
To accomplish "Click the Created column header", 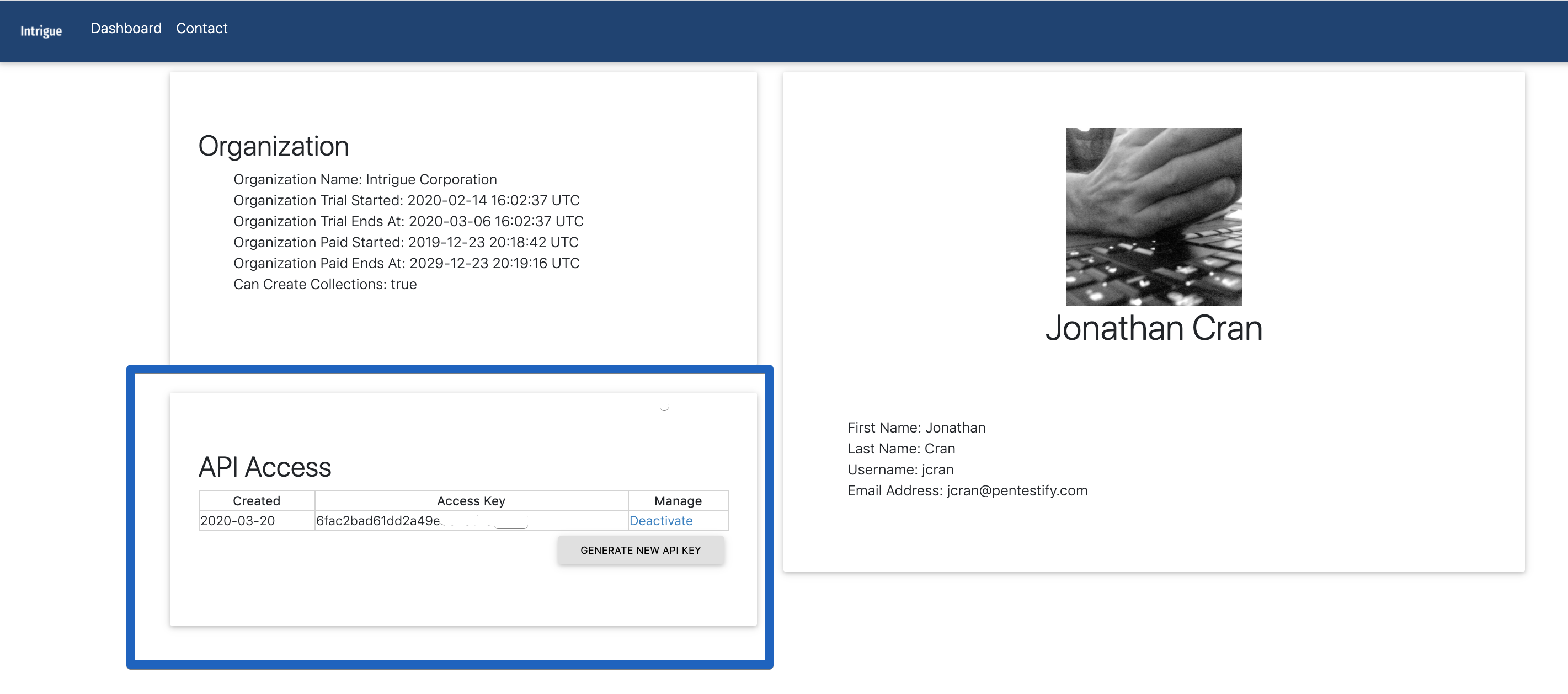I will click(256, 500).
